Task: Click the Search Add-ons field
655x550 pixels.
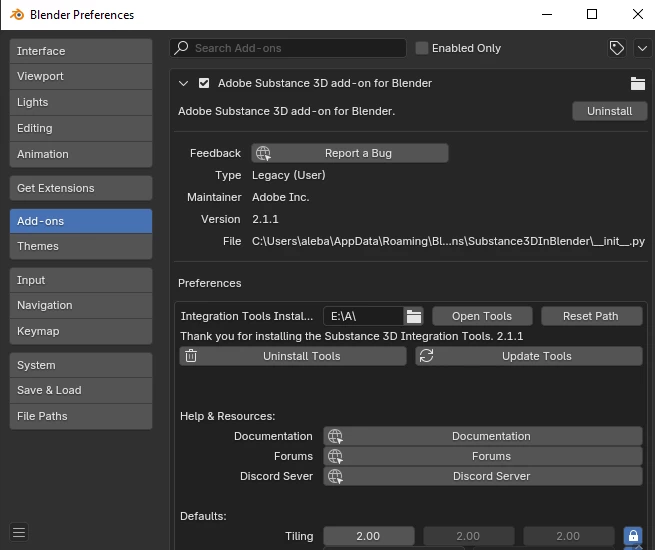Action: (288, 48)
